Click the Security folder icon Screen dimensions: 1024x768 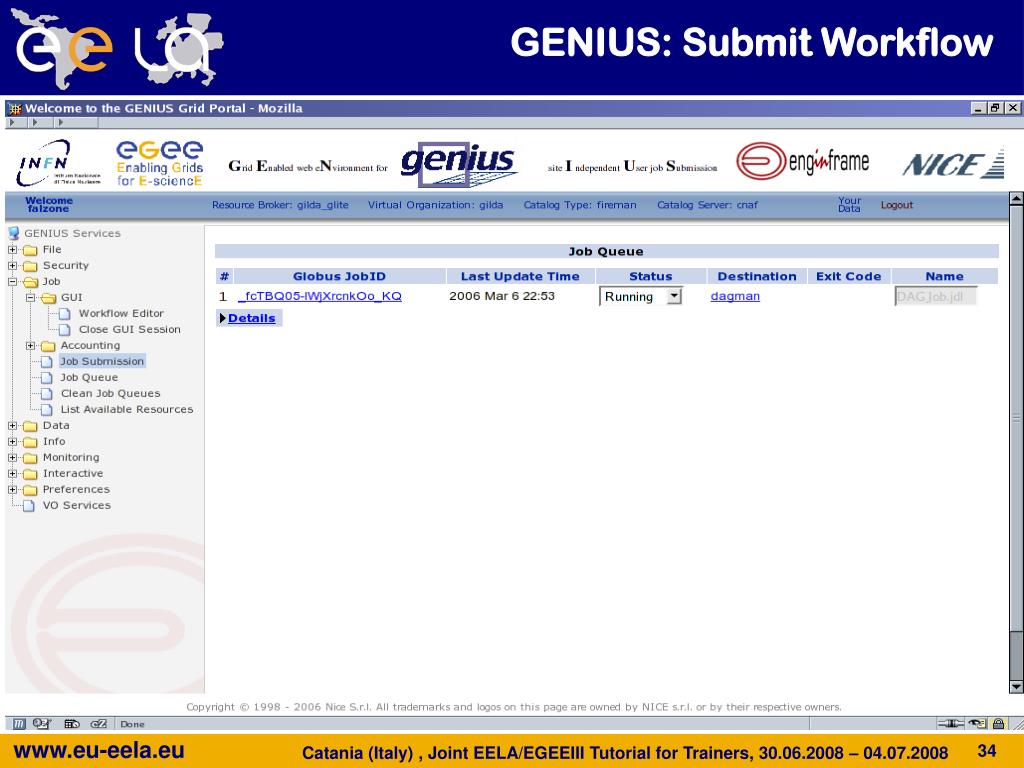pos(30,266)
